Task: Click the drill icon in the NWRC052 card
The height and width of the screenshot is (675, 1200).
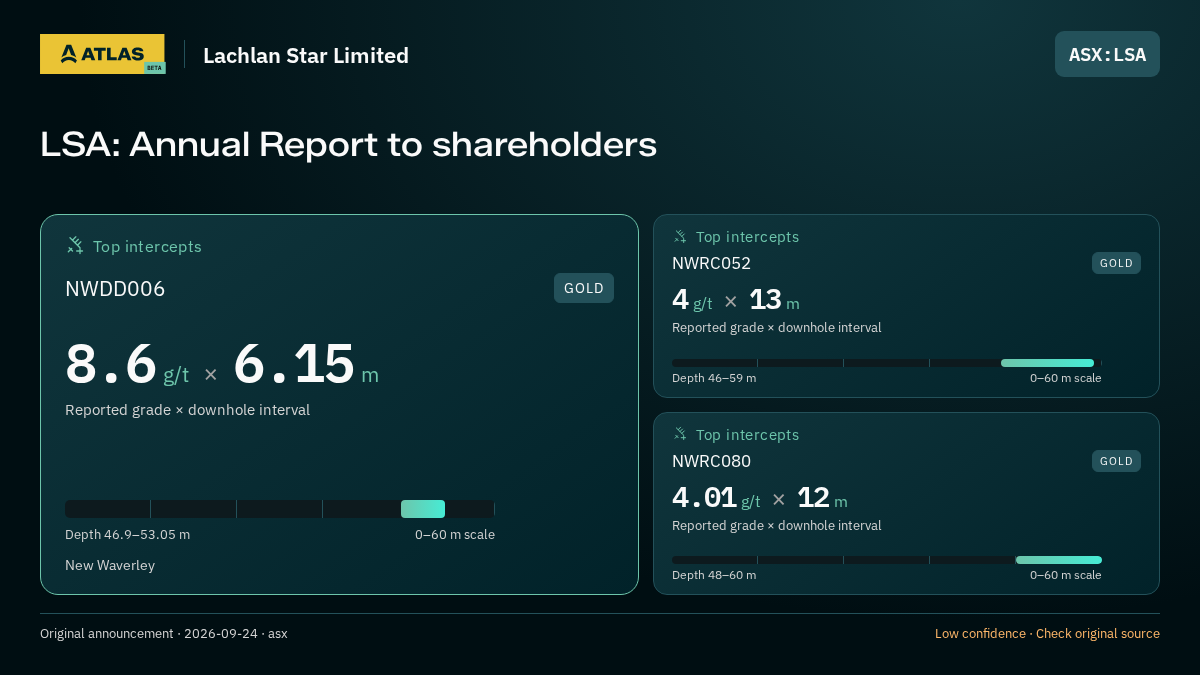Action: coord(680,236)
